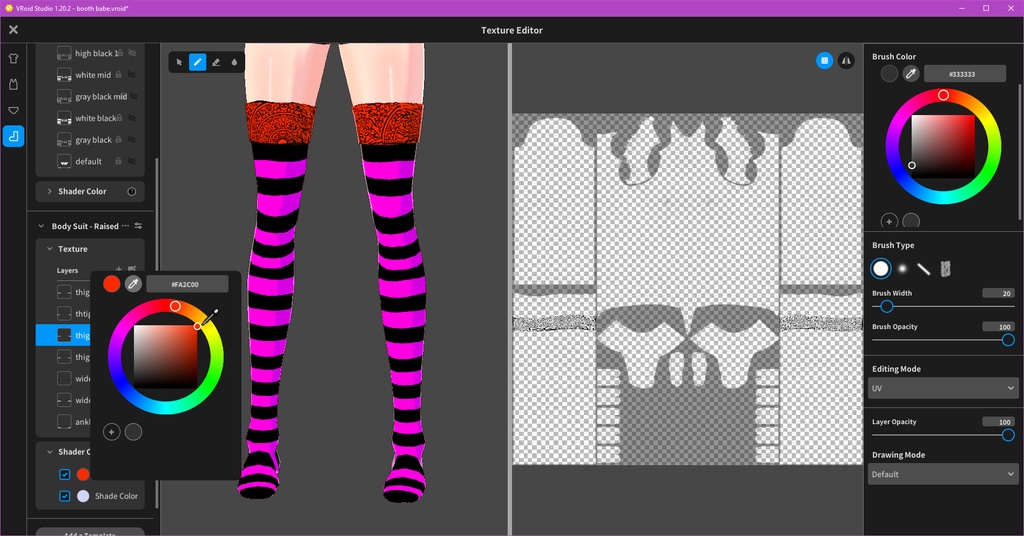Choose the flat calligraphy brush type
1024x536 pixels.
click(x=923, y=268)
